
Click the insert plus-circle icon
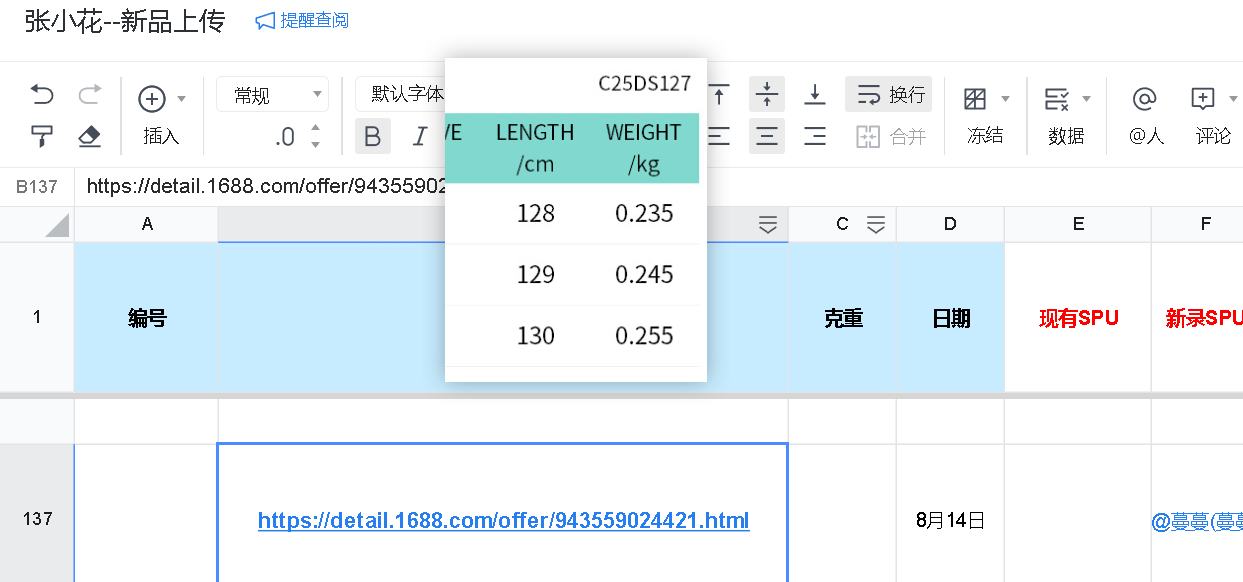point(152,98)
